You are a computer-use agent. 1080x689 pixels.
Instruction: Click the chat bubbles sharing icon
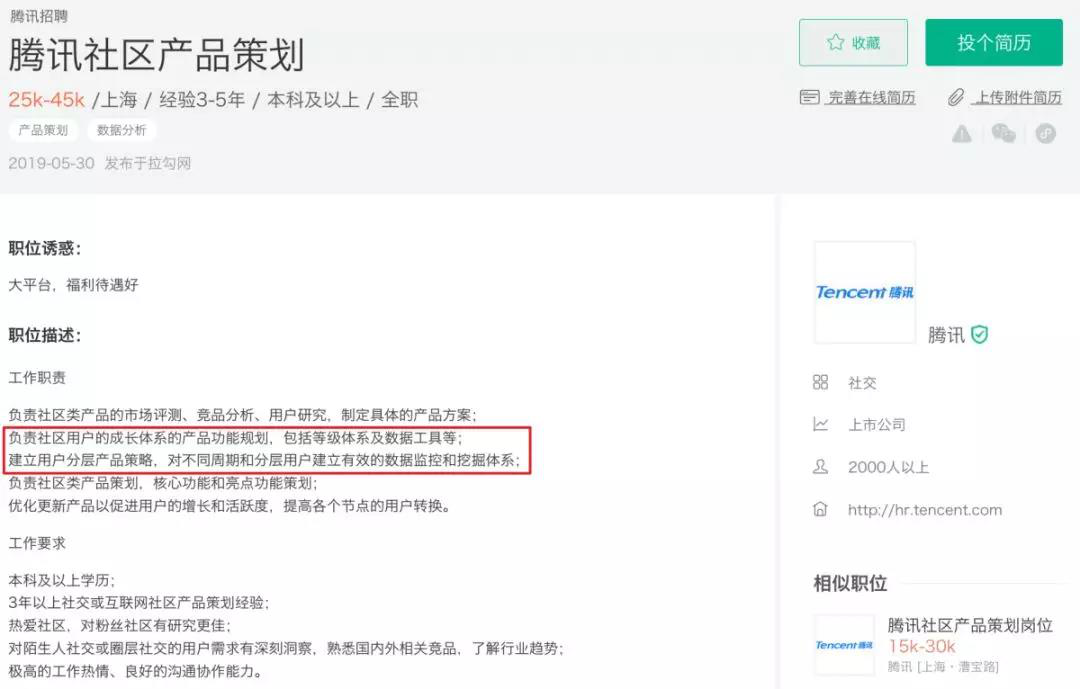pos(1003,132)
